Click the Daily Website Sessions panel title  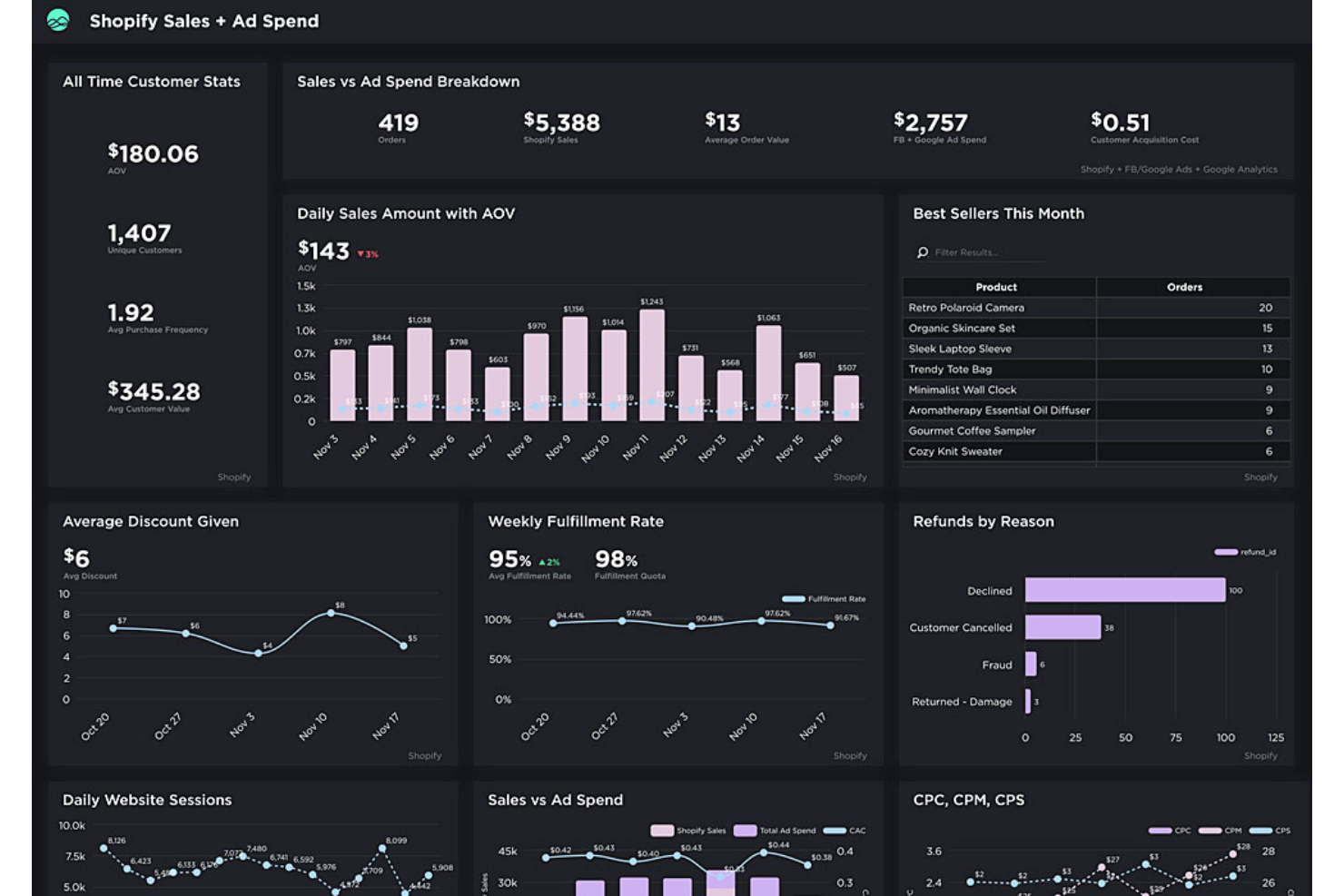pos(147,800)
